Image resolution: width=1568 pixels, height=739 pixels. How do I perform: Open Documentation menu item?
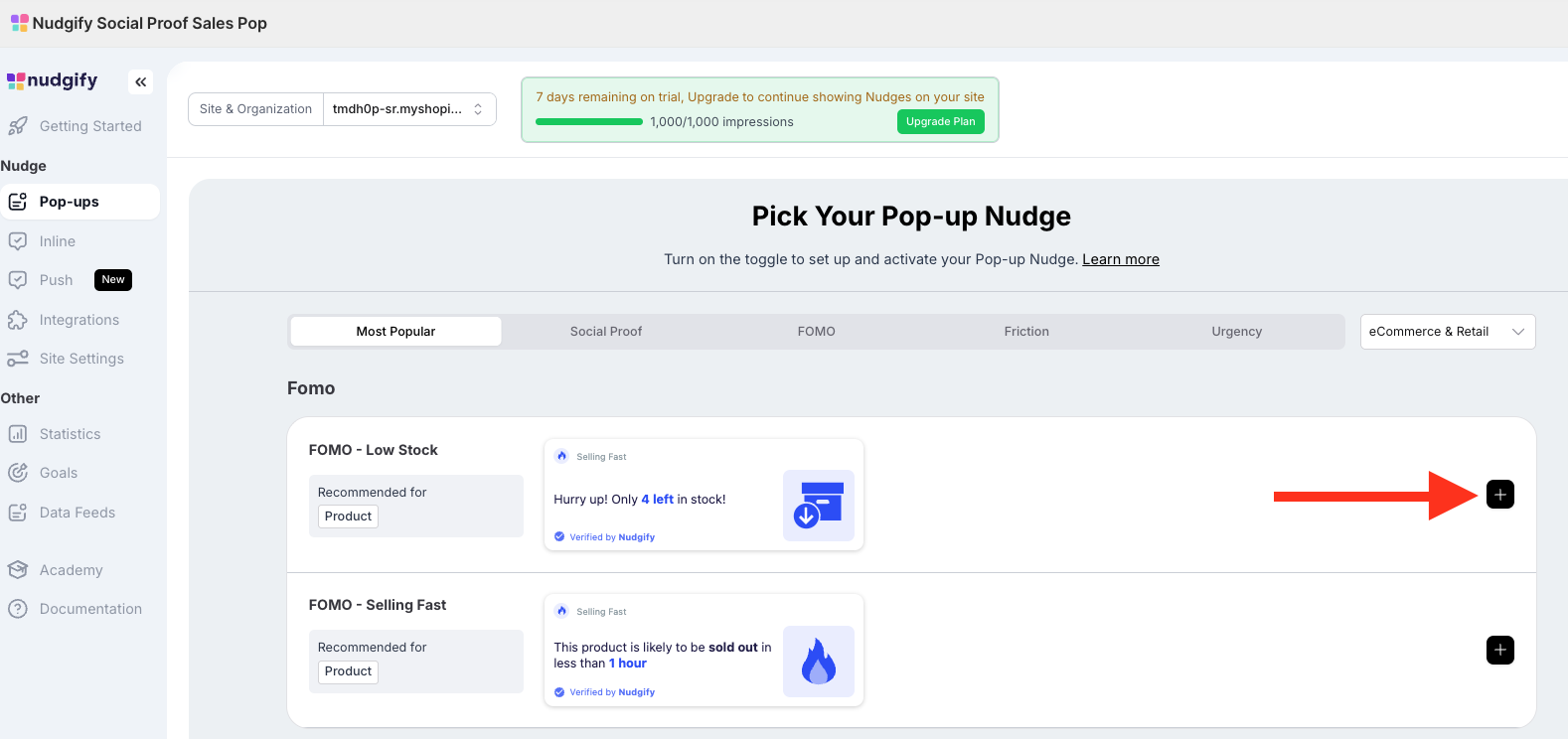tap(79, 609)
